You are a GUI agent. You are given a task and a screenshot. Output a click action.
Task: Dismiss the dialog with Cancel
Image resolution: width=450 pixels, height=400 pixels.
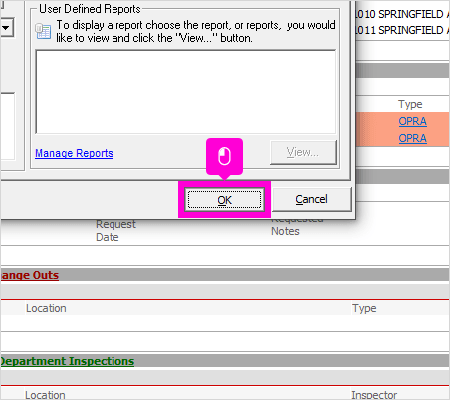click(311, 199)
